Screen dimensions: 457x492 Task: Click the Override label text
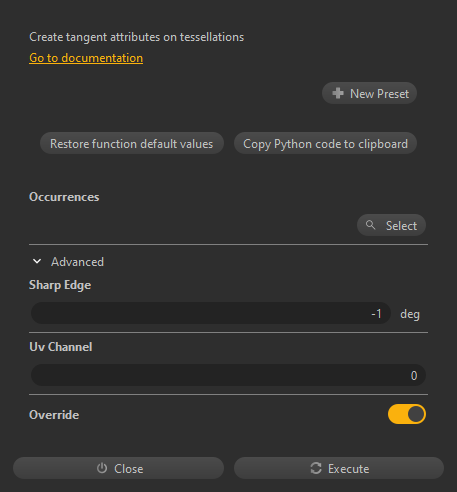point(54,415)
